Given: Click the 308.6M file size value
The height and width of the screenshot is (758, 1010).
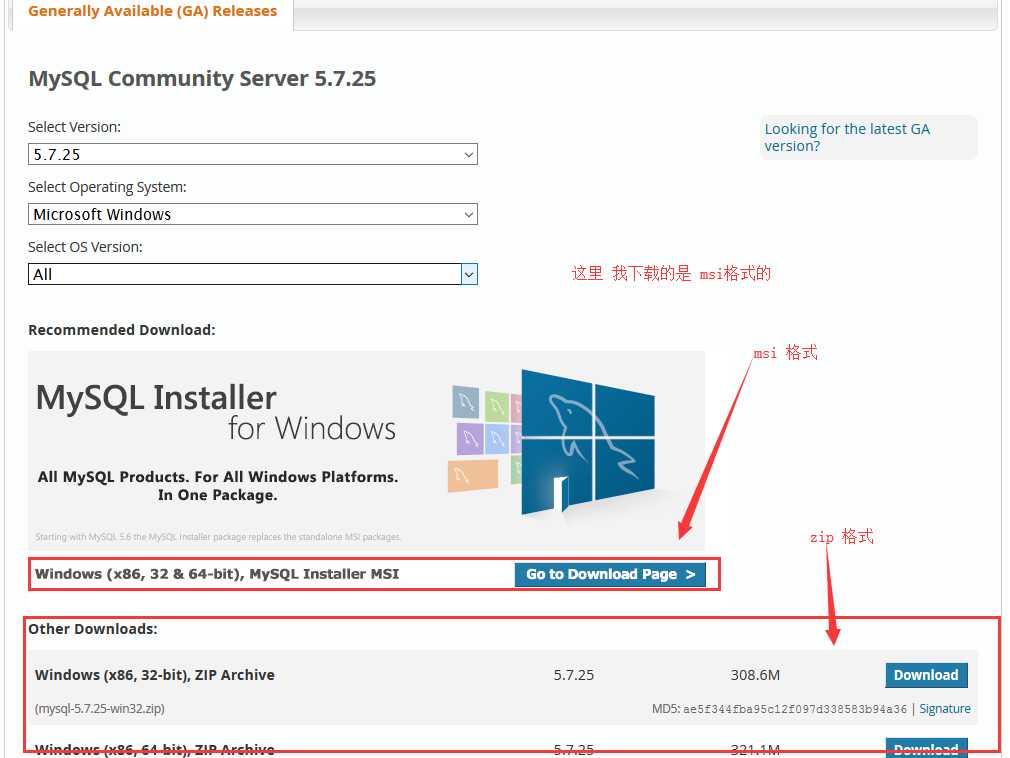Looking at the screenshot, I should (x=755, y=675).
